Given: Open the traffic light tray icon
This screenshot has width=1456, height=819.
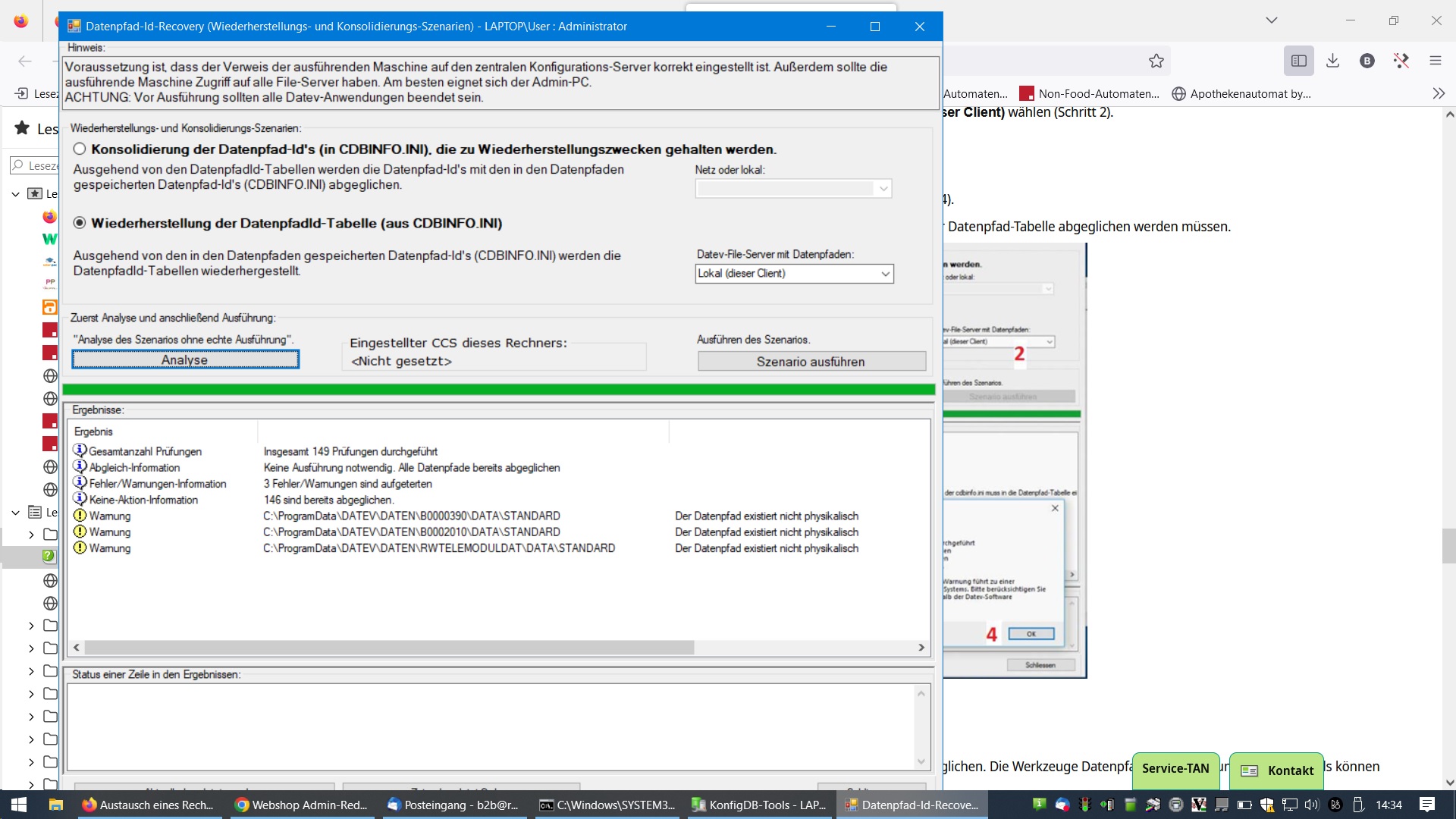Looking at the screenshot, I should (1085, 805).
